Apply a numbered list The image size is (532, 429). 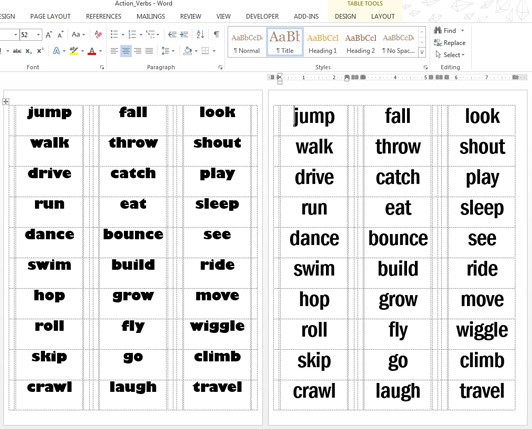click(132, 34)
